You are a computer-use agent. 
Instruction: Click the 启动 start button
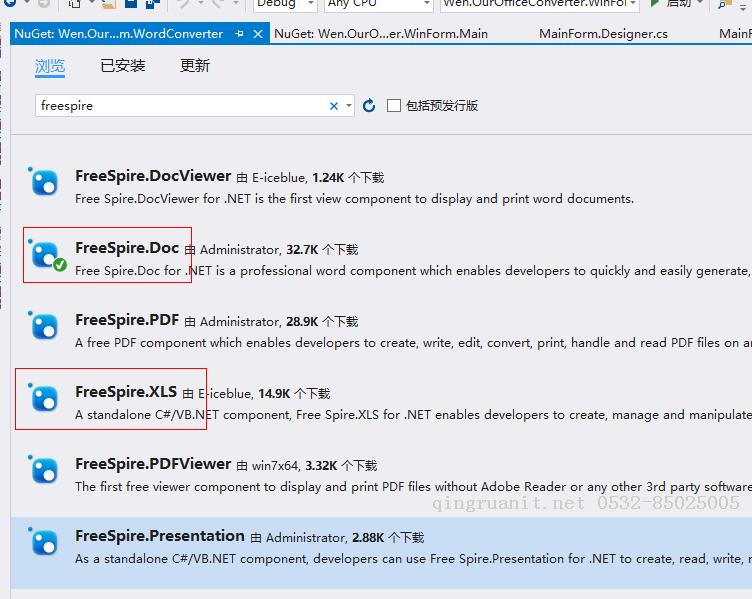point(672,4)
